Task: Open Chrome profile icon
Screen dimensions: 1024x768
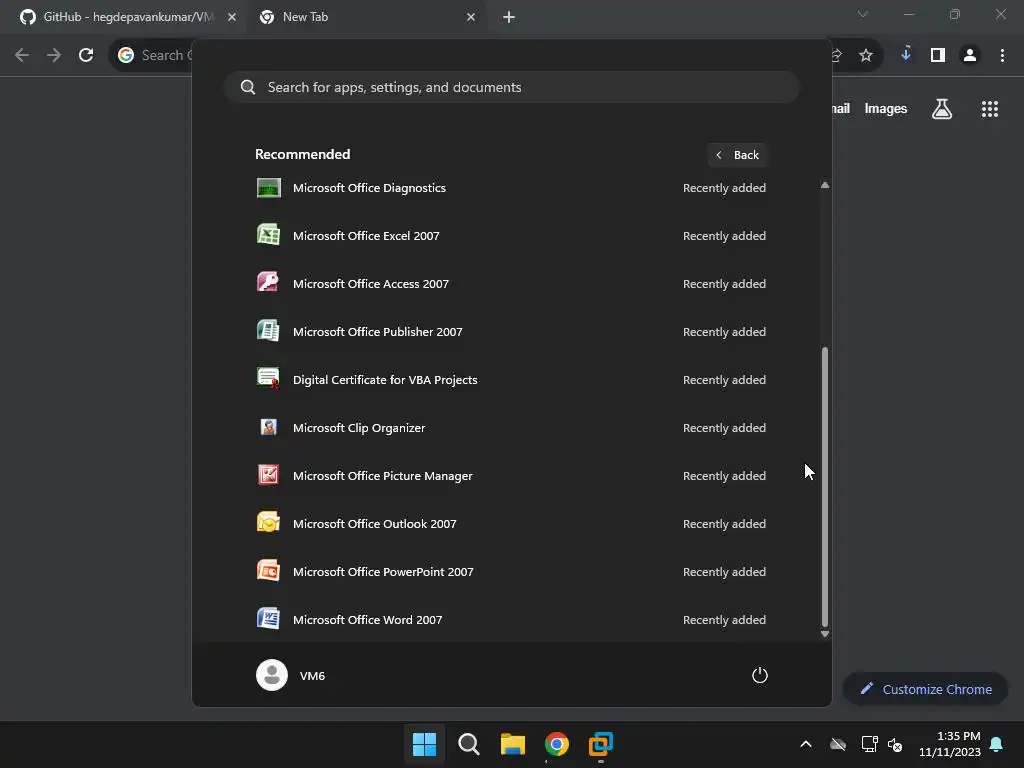Action: pos(970,56)
